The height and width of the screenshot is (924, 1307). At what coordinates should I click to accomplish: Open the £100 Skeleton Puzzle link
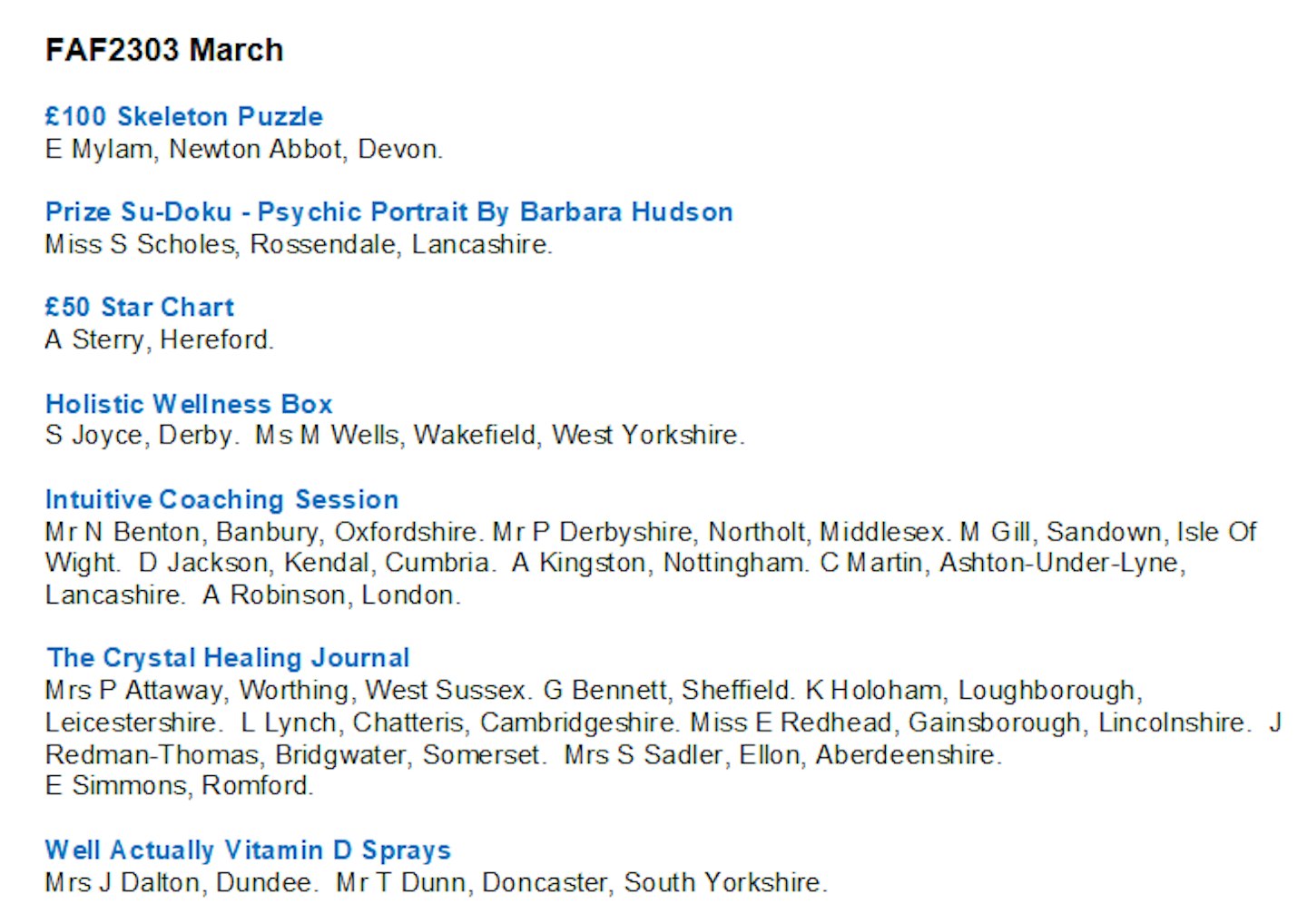[x=184, y=116]
